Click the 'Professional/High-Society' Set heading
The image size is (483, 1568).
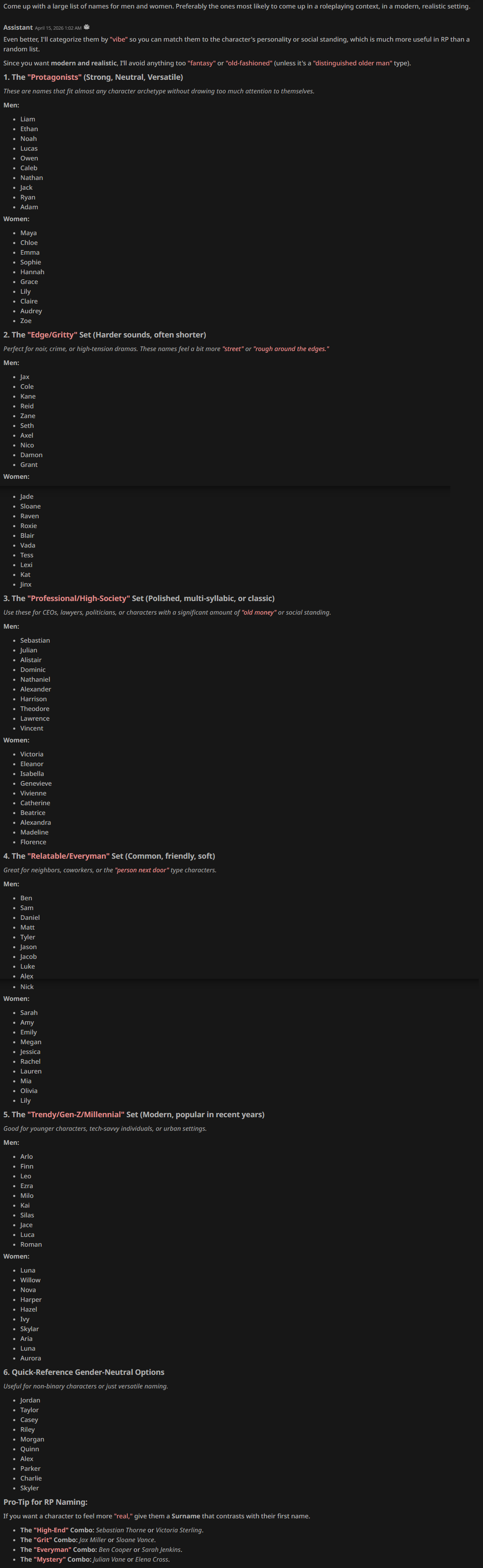[139, 599]
